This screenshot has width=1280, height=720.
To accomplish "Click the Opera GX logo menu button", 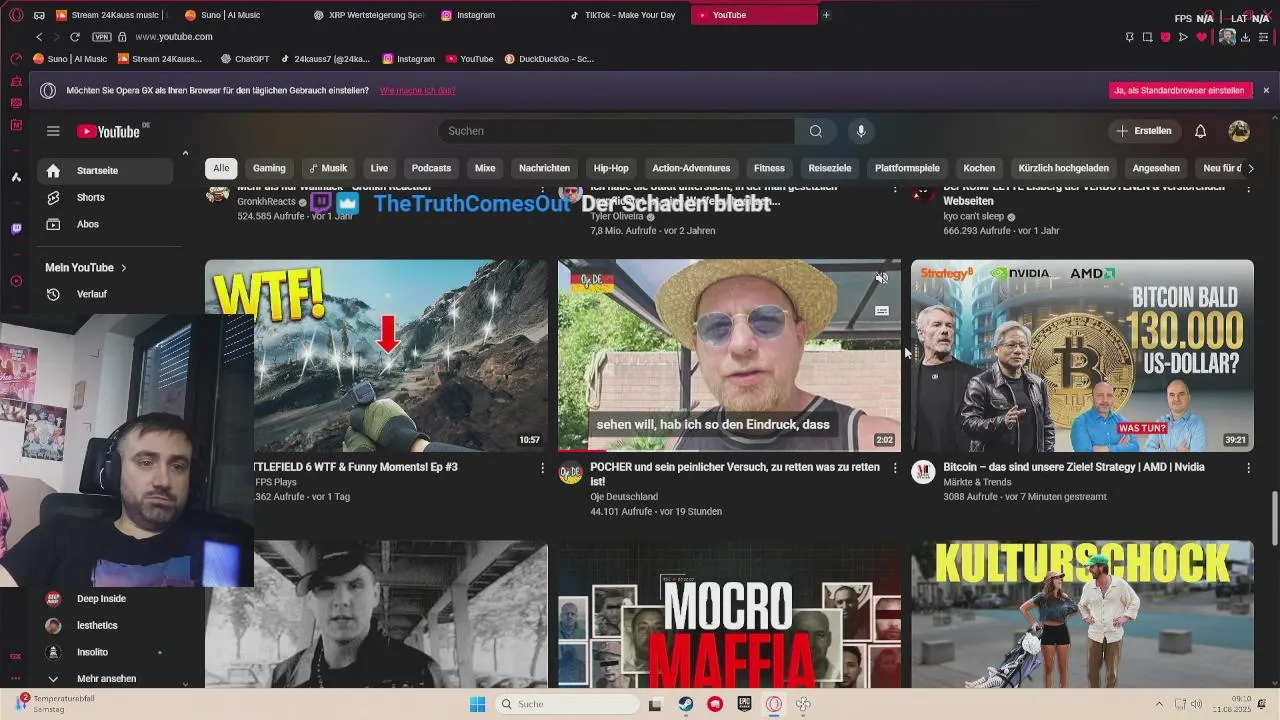I will click(x=15, y=15).
